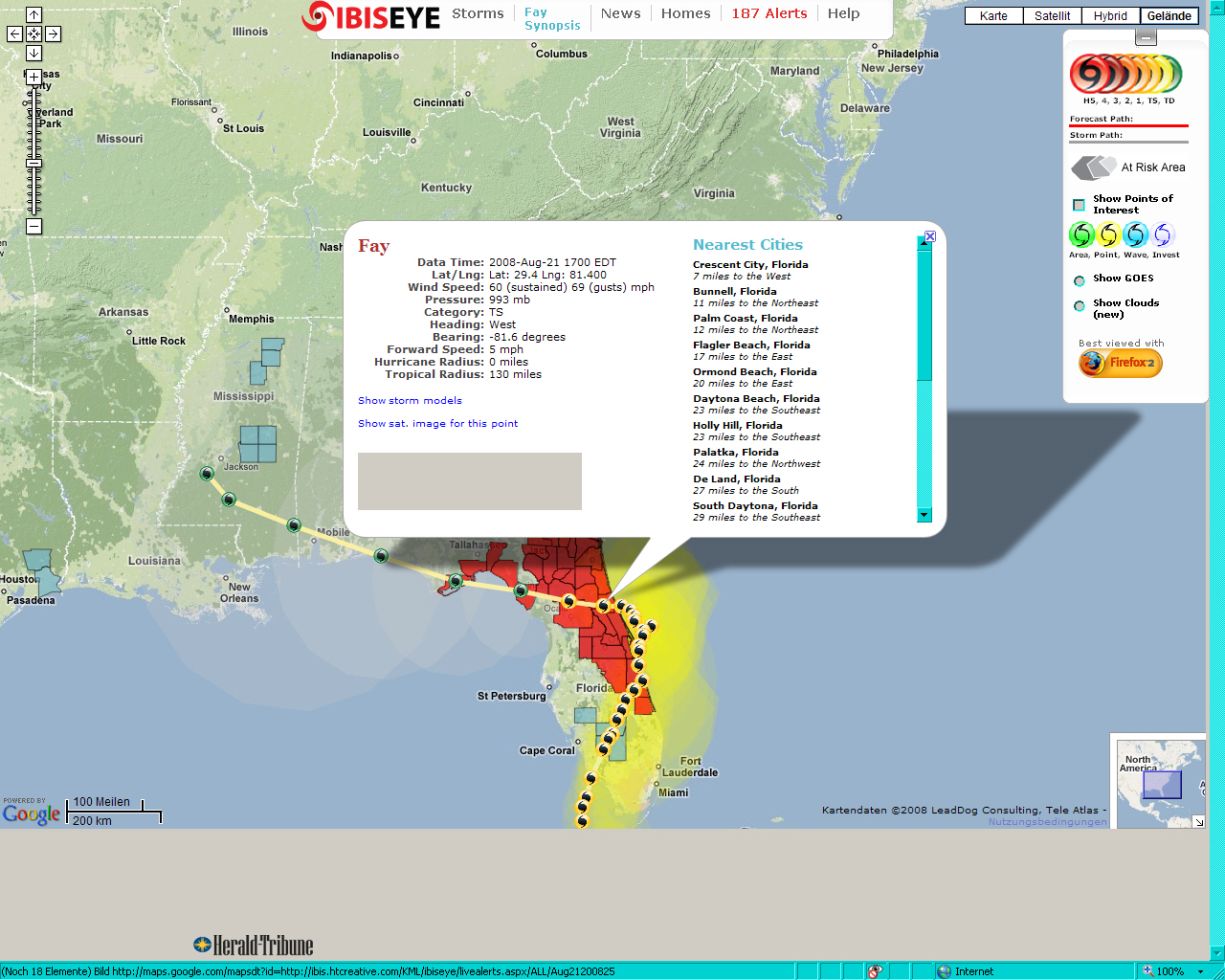
Task: Click Crescent City, Florida in city list
Action: click(x=750, y=265)
